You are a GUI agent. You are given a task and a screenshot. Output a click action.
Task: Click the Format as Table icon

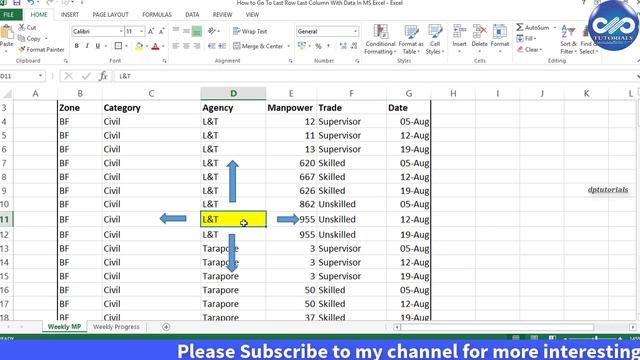point(411,32)
